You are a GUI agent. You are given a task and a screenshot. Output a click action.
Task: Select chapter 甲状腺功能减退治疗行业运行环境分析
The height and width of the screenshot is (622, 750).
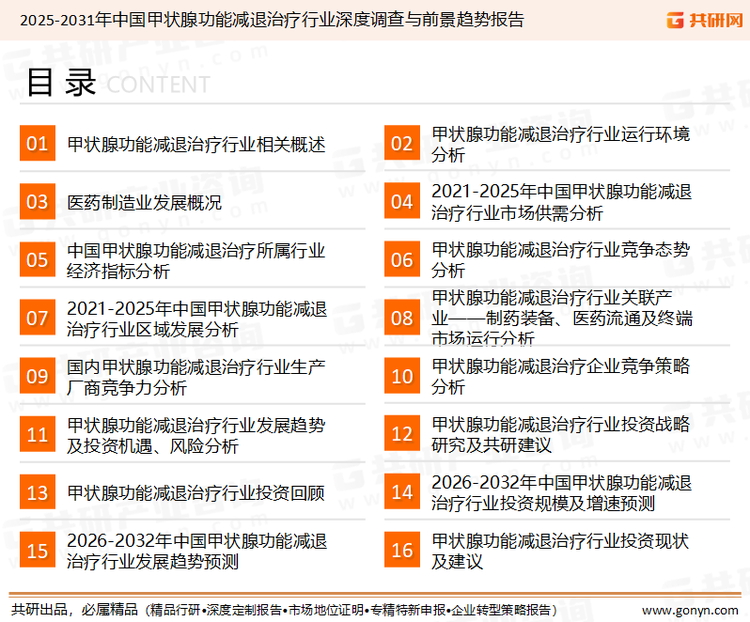click(561, 144)
